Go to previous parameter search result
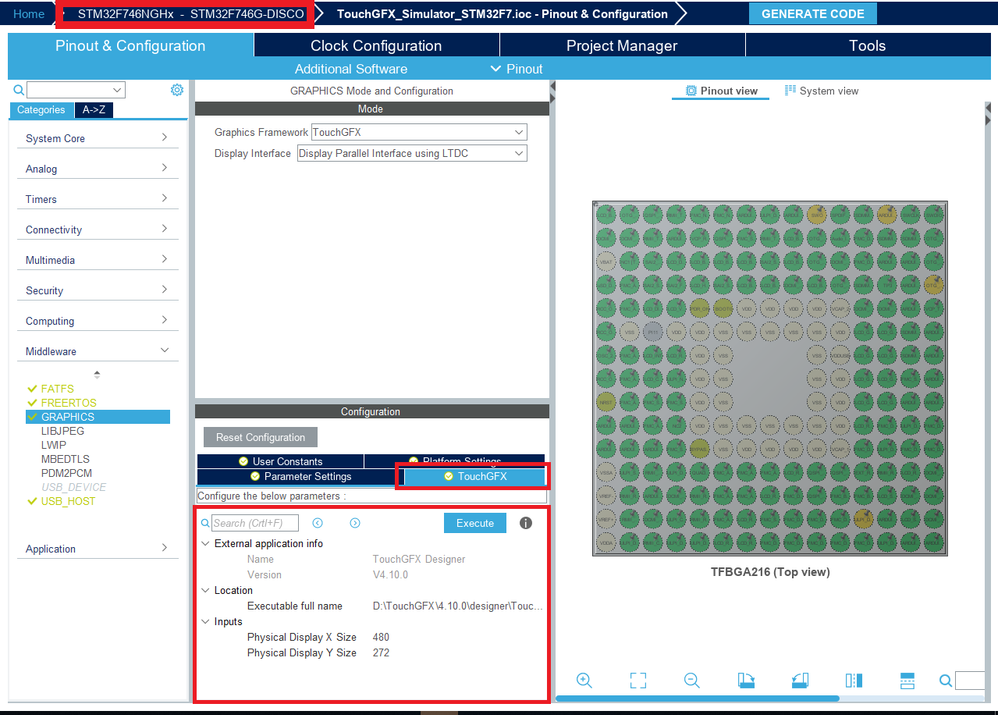The width and height of the screenshot is (998, 715). click(x=318, y=523)
